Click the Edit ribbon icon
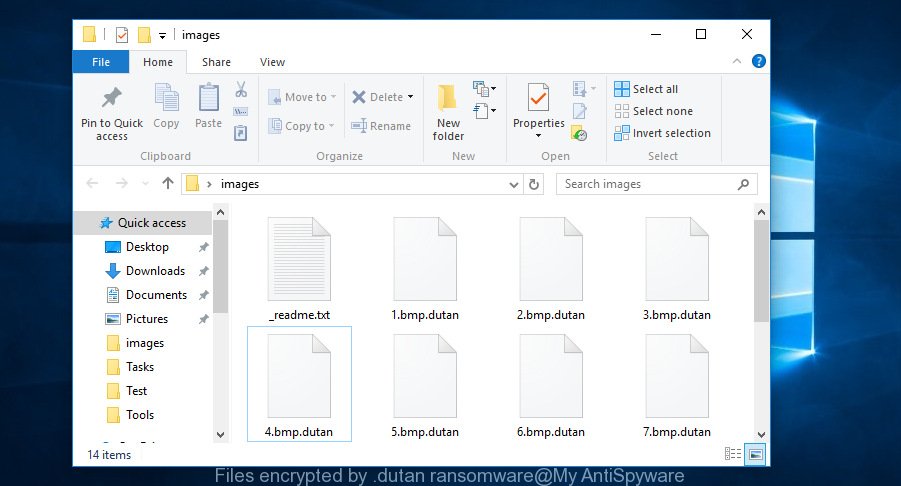This screenshot has height=486, width=901. point(580,111)
